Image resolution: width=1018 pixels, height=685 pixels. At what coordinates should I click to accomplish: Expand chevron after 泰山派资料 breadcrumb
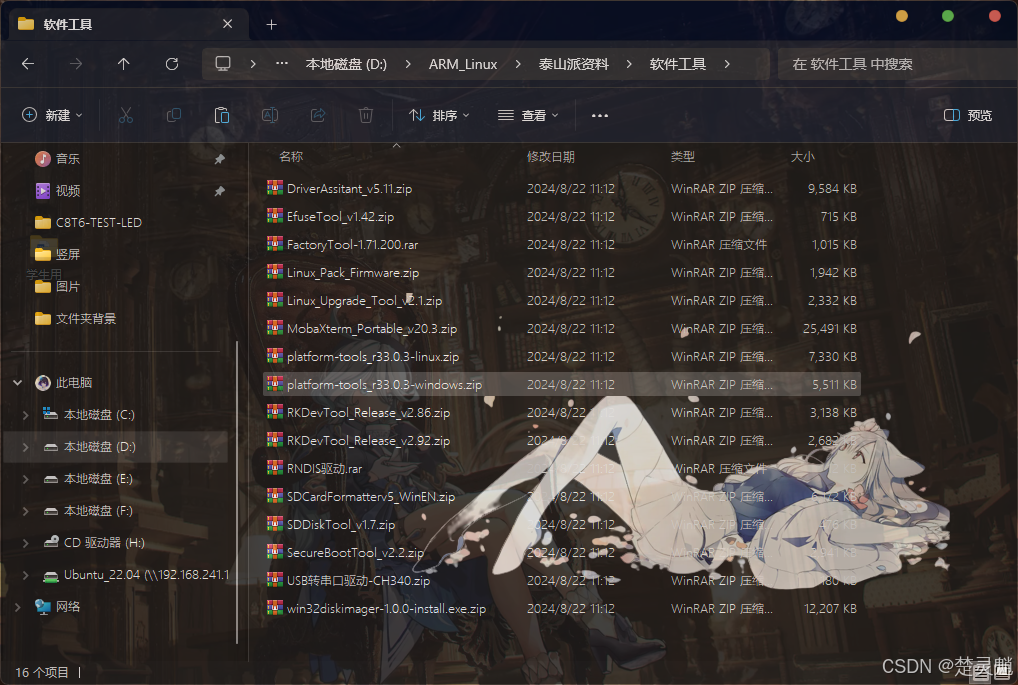click(x=629, y=64)
